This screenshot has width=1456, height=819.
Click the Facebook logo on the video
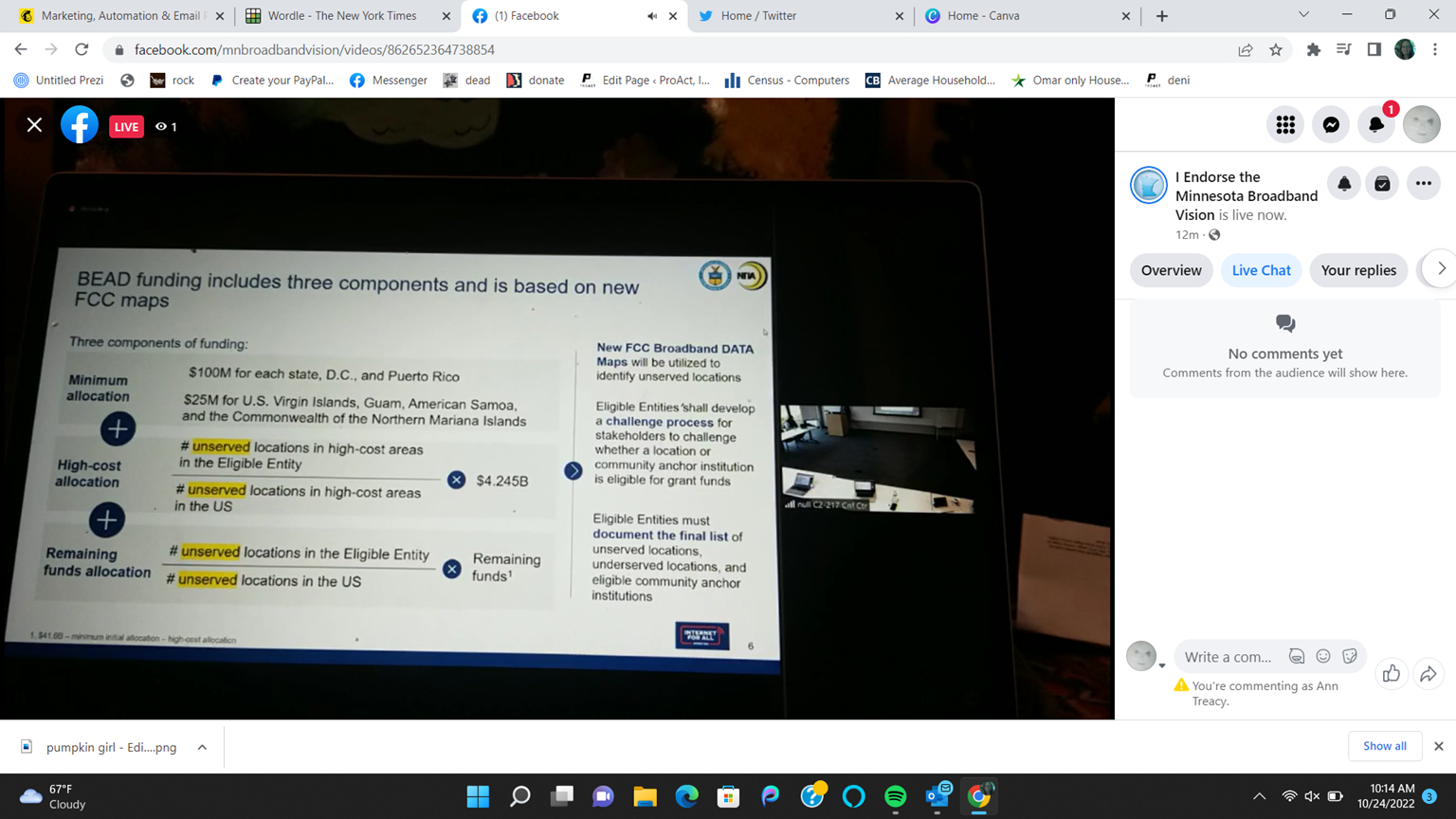80,125
